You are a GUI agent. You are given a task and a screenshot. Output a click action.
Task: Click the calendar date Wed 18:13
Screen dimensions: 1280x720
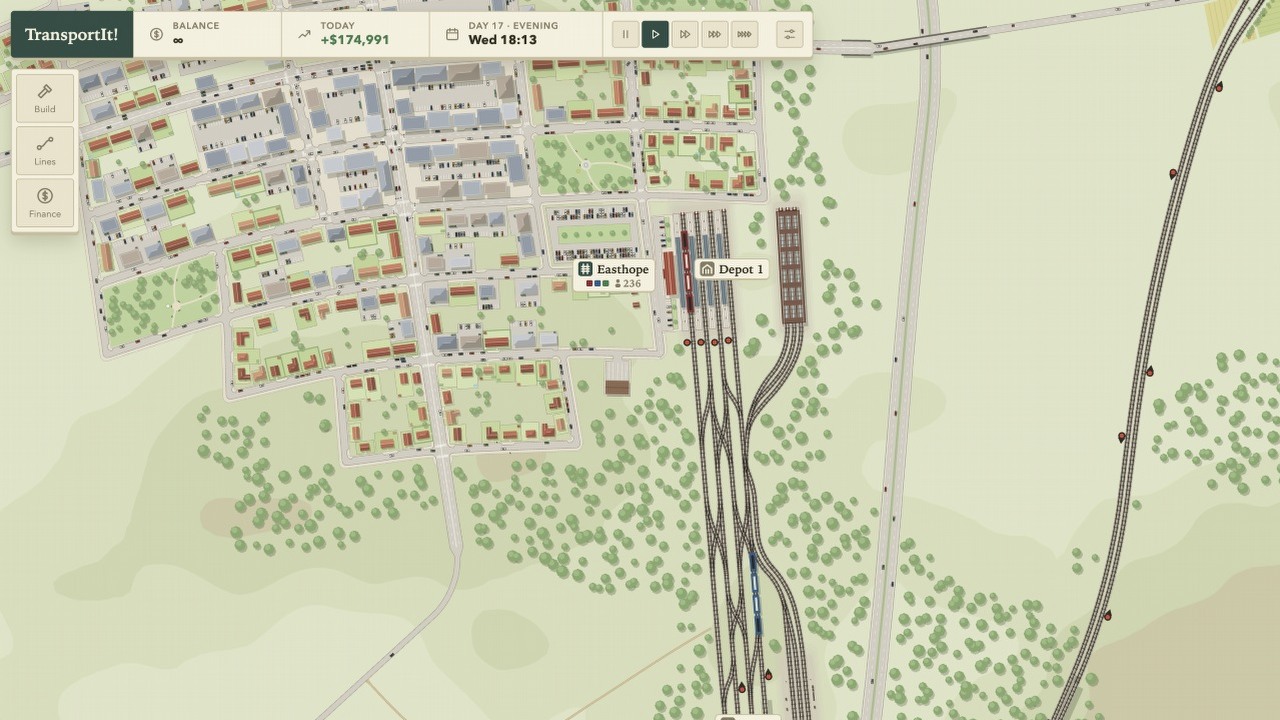(503, 40)
